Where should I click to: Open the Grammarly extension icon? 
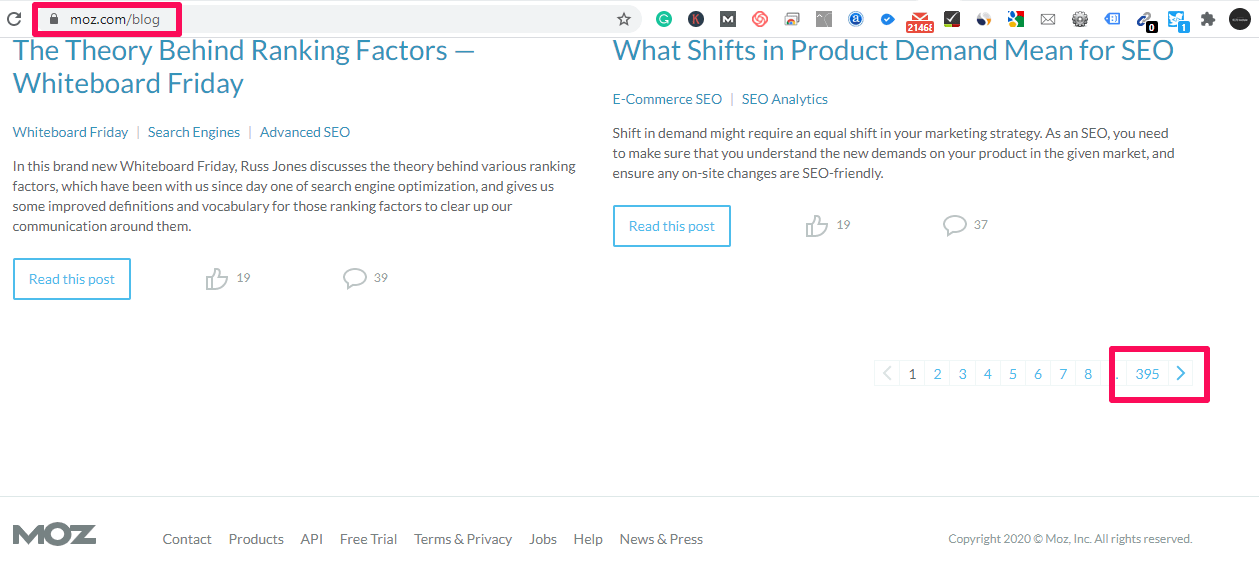[x=663, y=18]
